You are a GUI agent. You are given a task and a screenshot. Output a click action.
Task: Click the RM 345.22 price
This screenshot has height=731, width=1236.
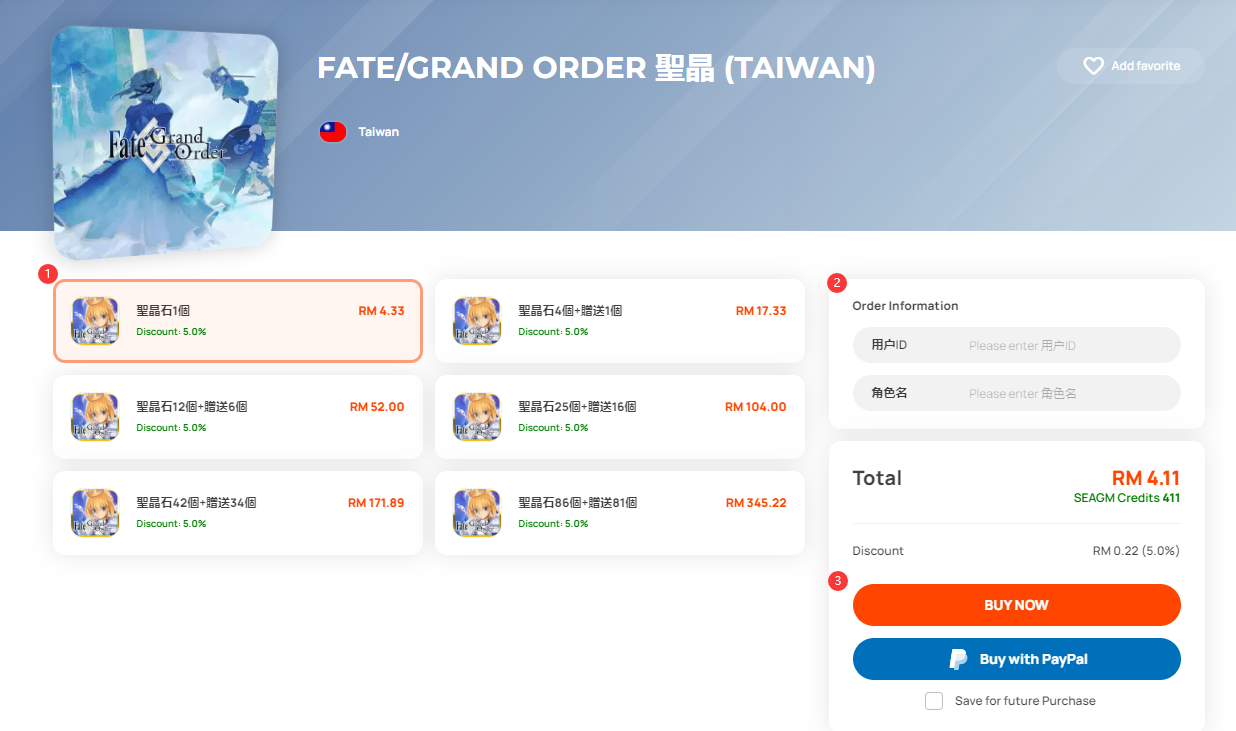756,503
